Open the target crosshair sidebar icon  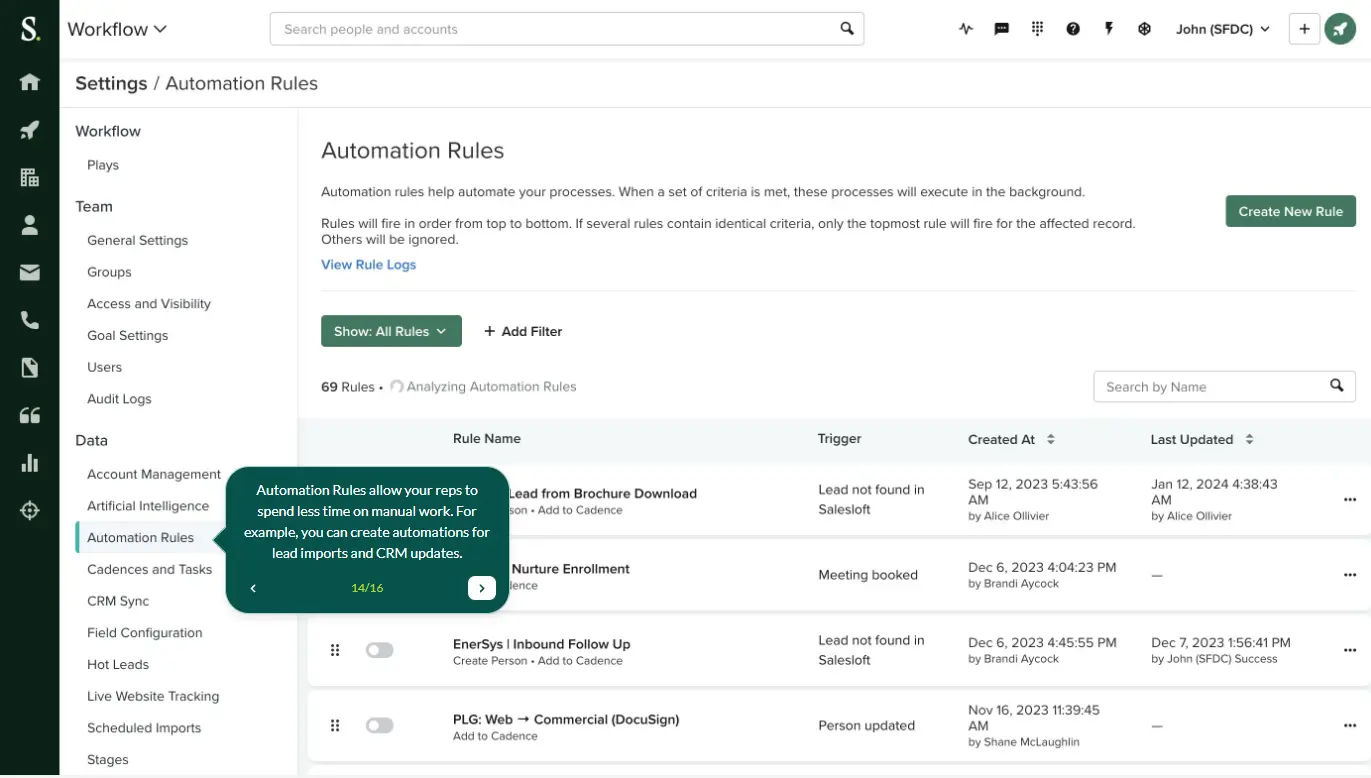(x=30, y=511)
